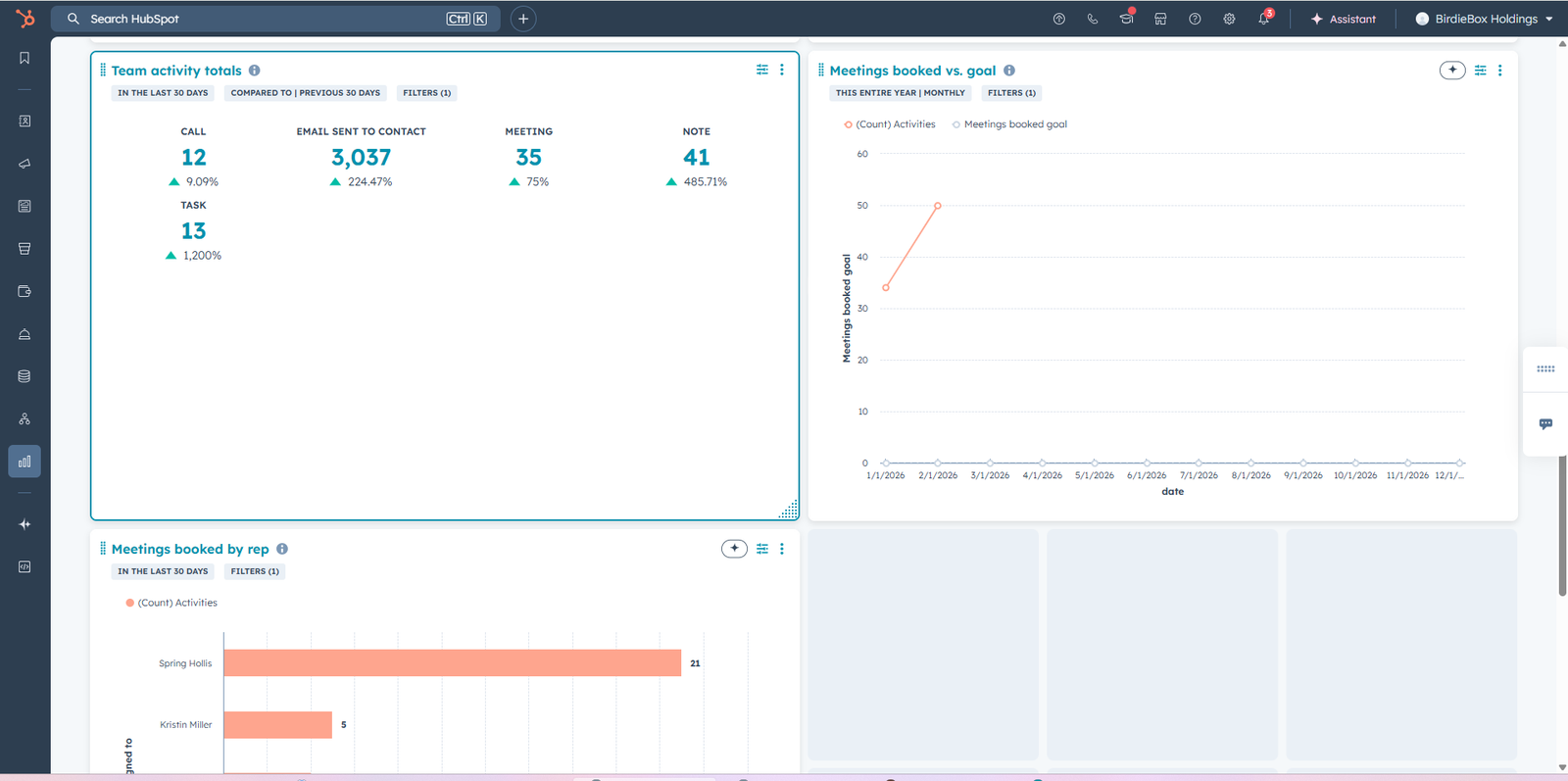This screenshot has width=1568, height=781.
Task: Click the MEETING total value 35
Action: [529, 157]
